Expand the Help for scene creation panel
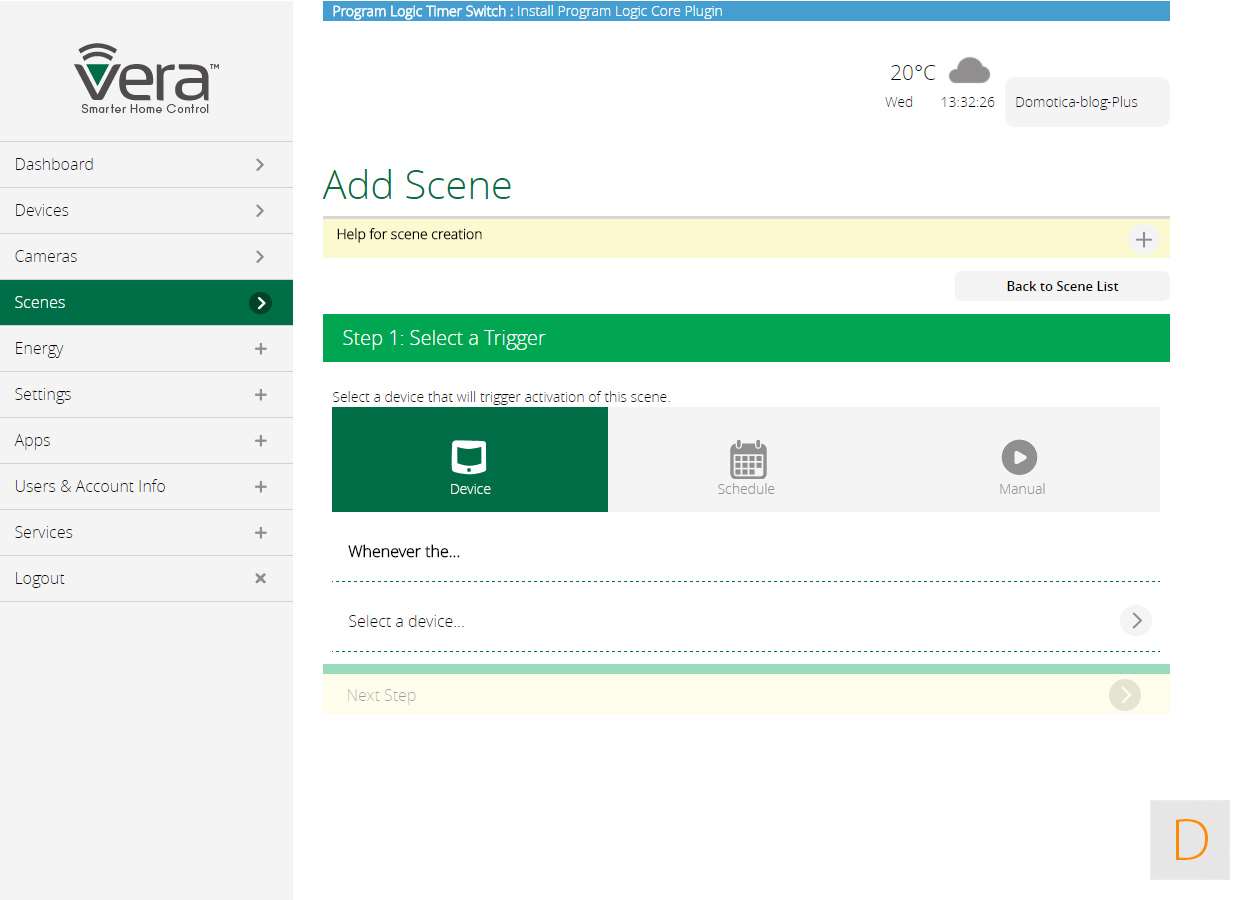 point(1143,240)
